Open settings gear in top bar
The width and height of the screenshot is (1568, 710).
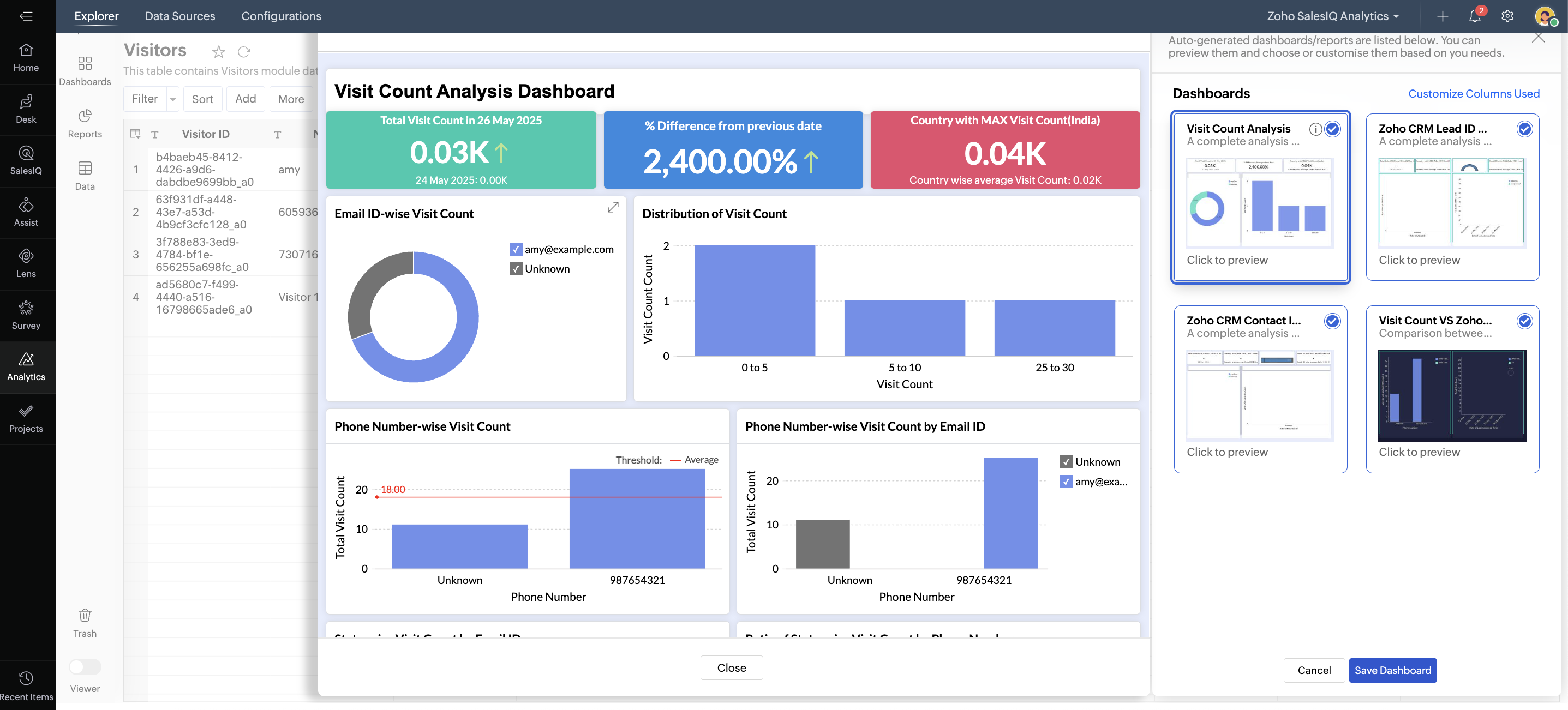1506,16
